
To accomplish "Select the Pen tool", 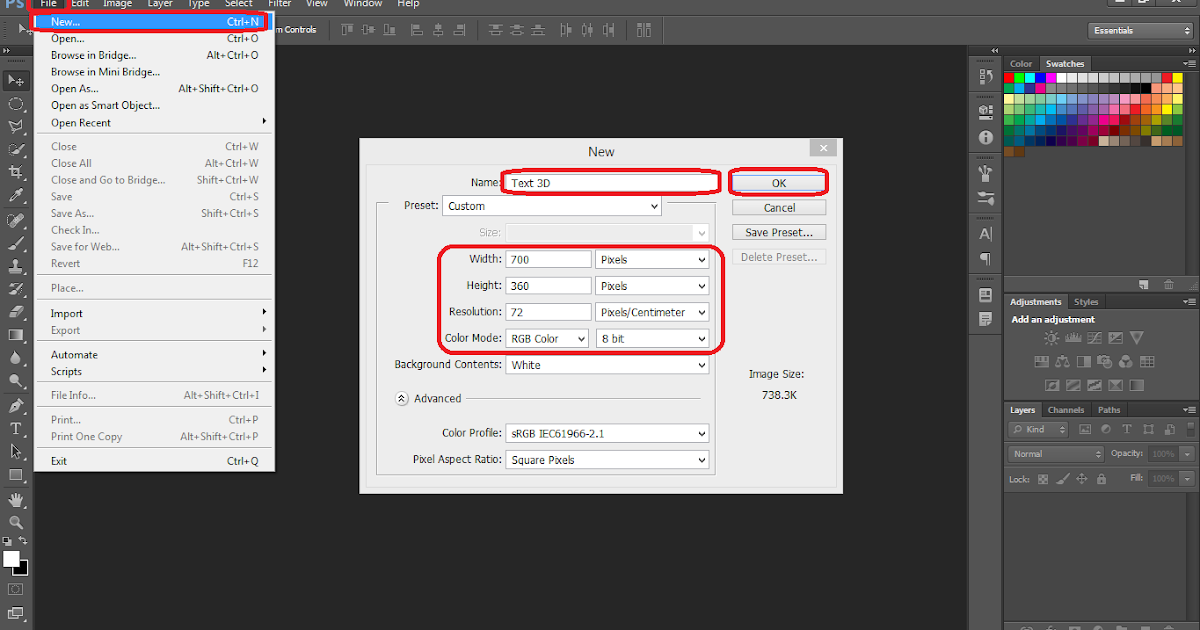I will pyautogui.click(x=16, y=406).
